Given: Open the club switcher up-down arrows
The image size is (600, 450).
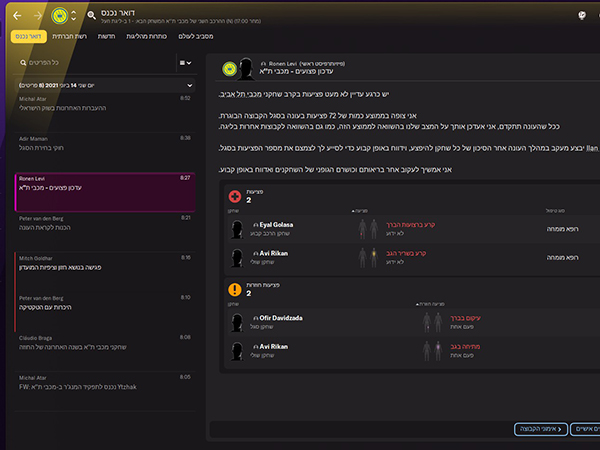Looking at the screenshot, I should coord(73,16).
